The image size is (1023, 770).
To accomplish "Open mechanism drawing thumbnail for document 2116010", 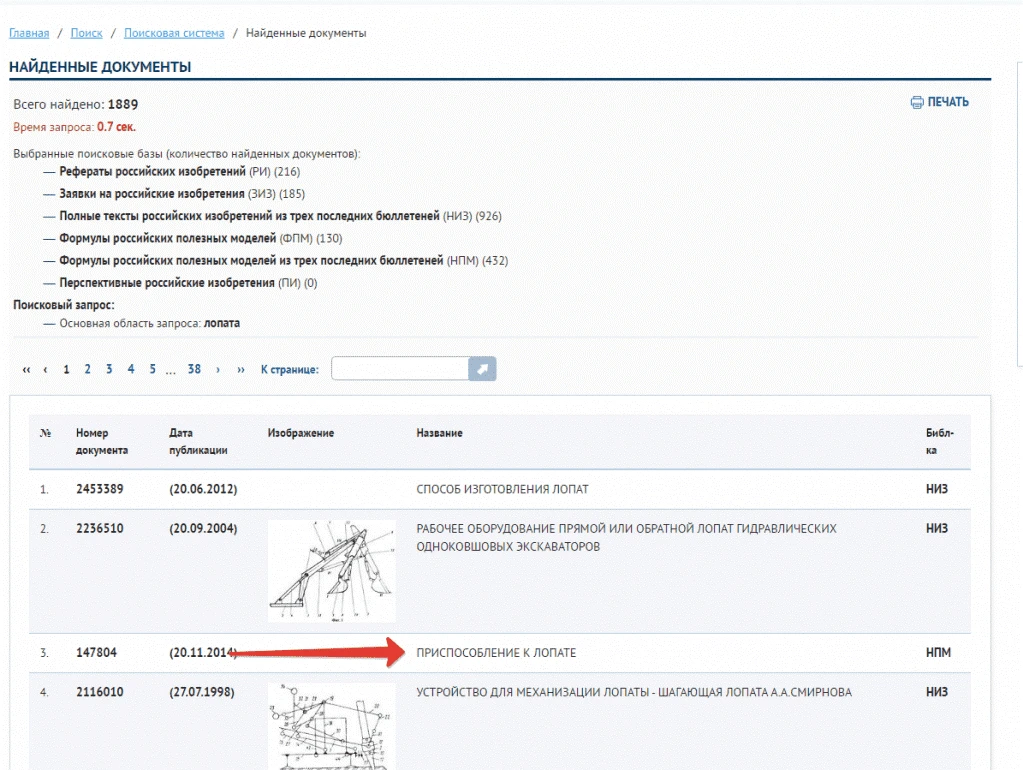I will point(331,726).
